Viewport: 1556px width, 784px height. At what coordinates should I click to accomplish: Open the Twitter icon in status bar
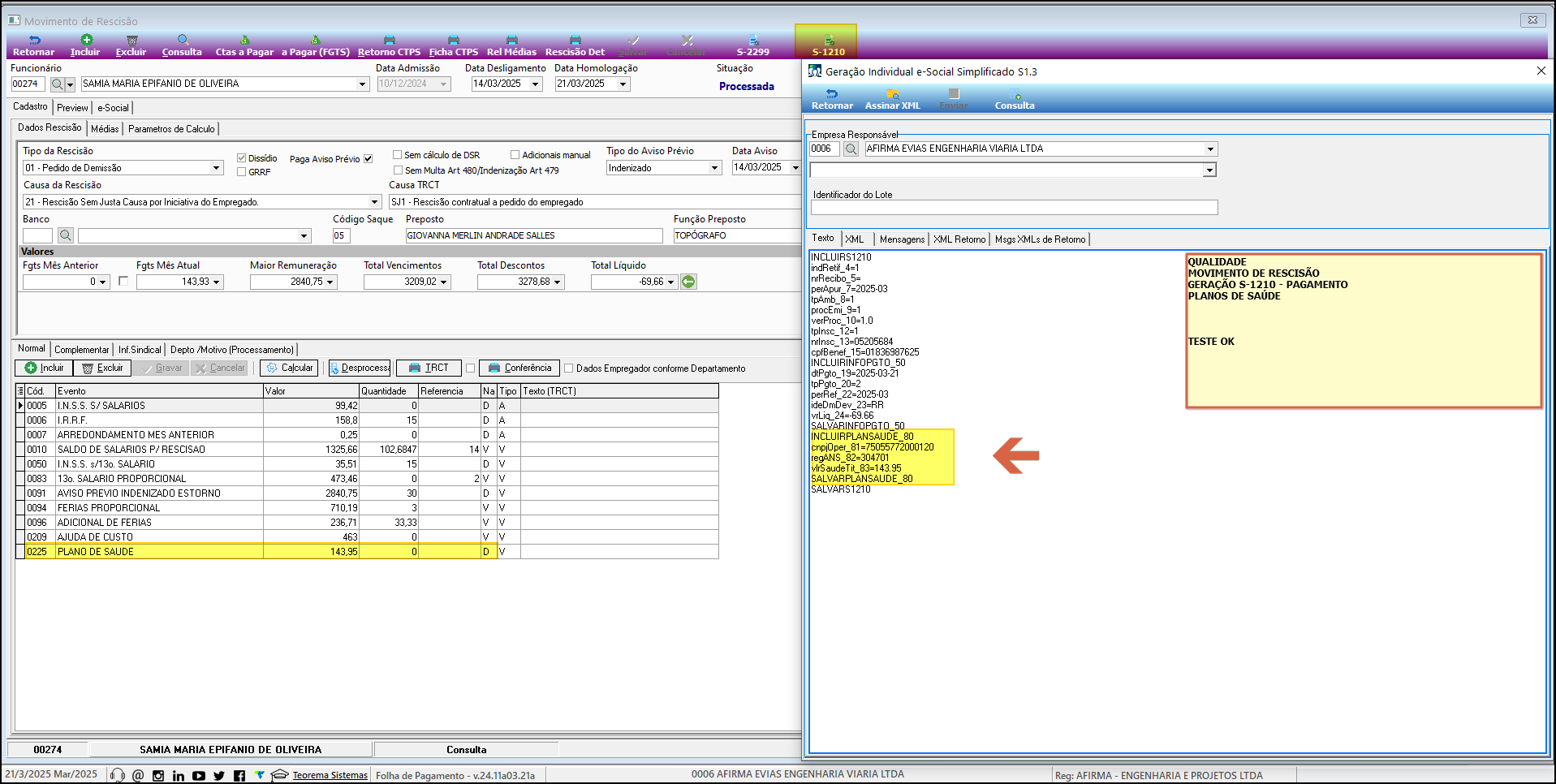[219, 776]
